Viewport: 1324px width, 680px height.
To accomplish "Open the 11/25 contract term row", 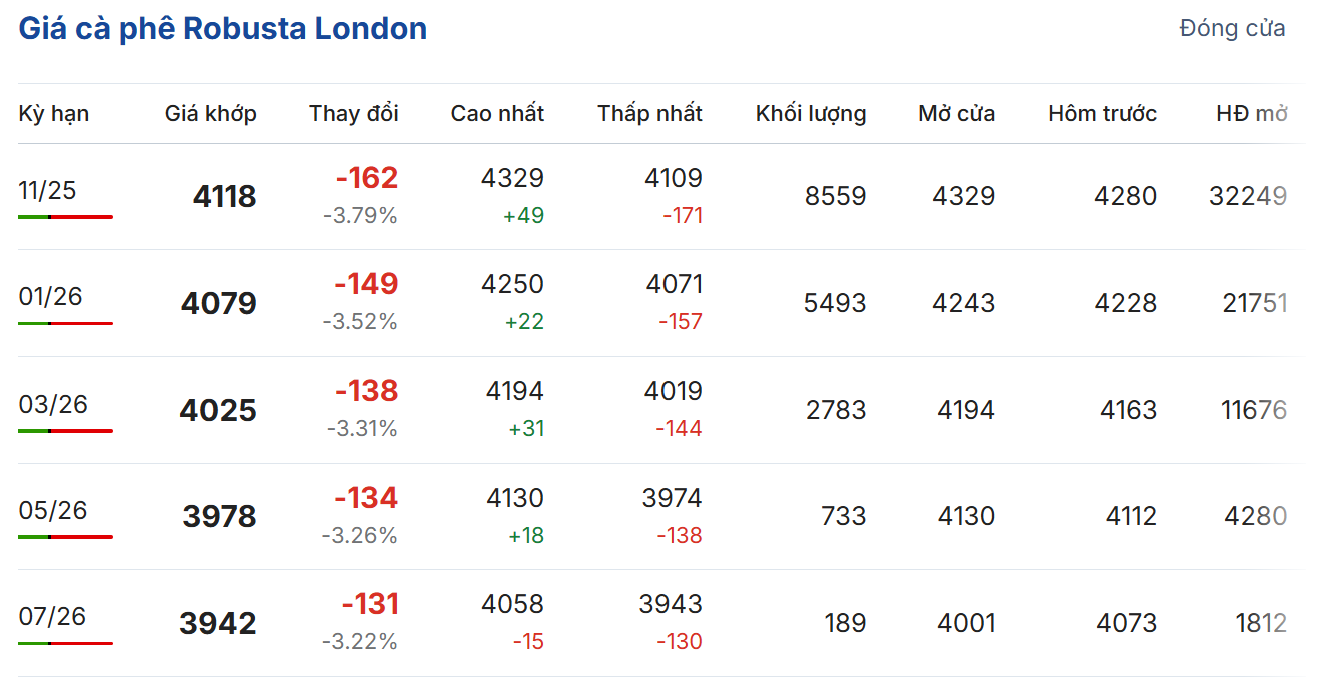I will (47, 190).
